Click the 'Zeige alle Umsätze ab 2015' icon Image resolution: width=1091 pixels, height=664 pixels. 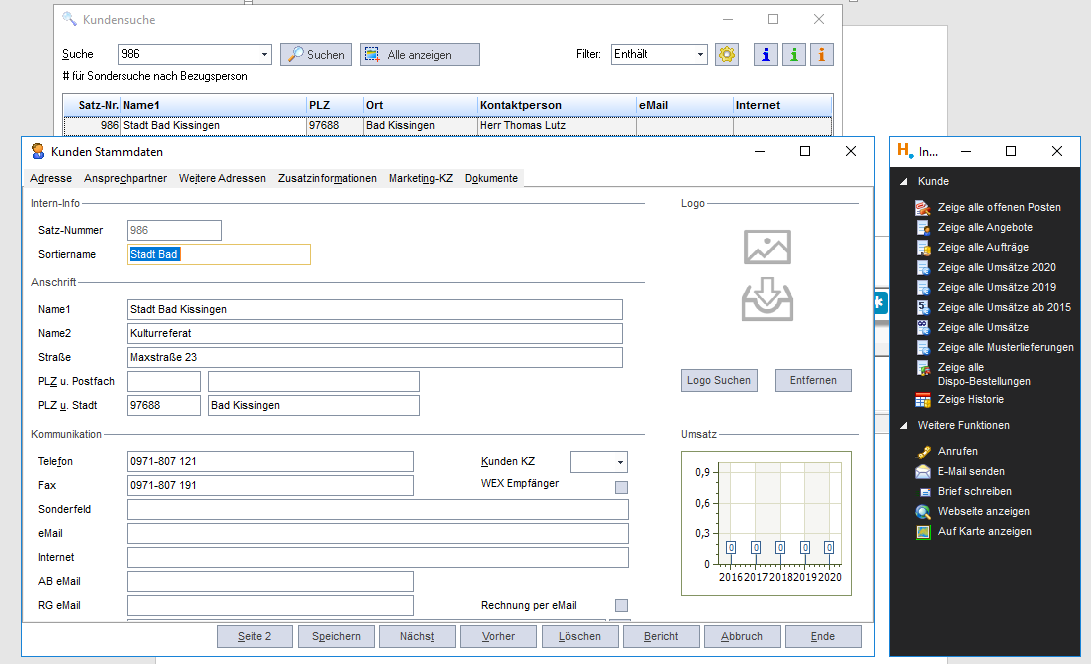[923, 308]
